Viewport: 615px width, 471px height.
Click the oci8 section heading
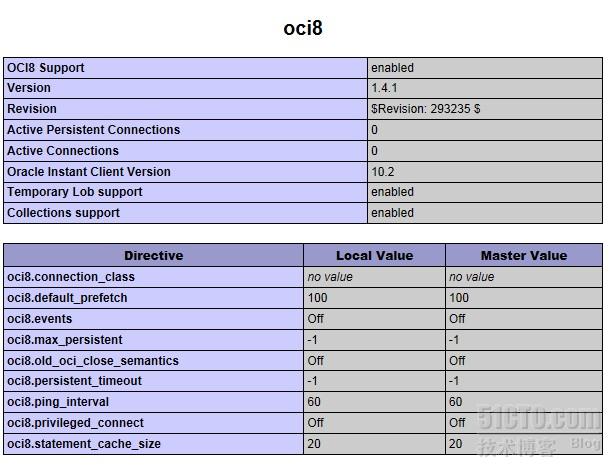tap(303, 28)
